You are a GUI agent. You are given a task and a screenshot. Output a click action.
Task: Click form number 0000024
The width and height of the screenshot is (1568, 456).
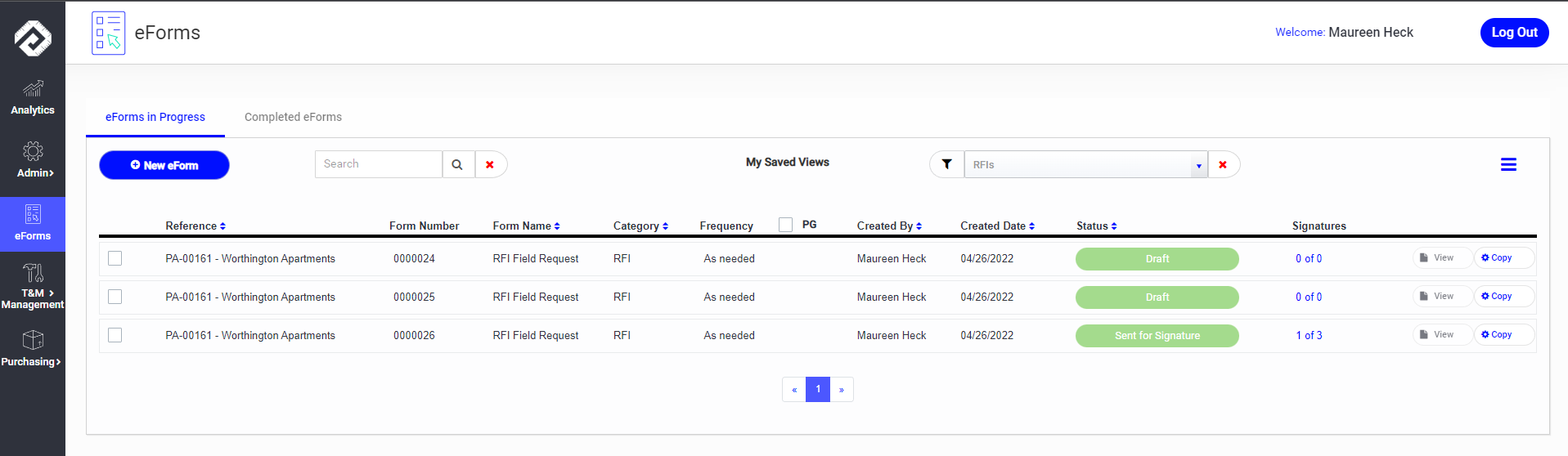point(414,258)
